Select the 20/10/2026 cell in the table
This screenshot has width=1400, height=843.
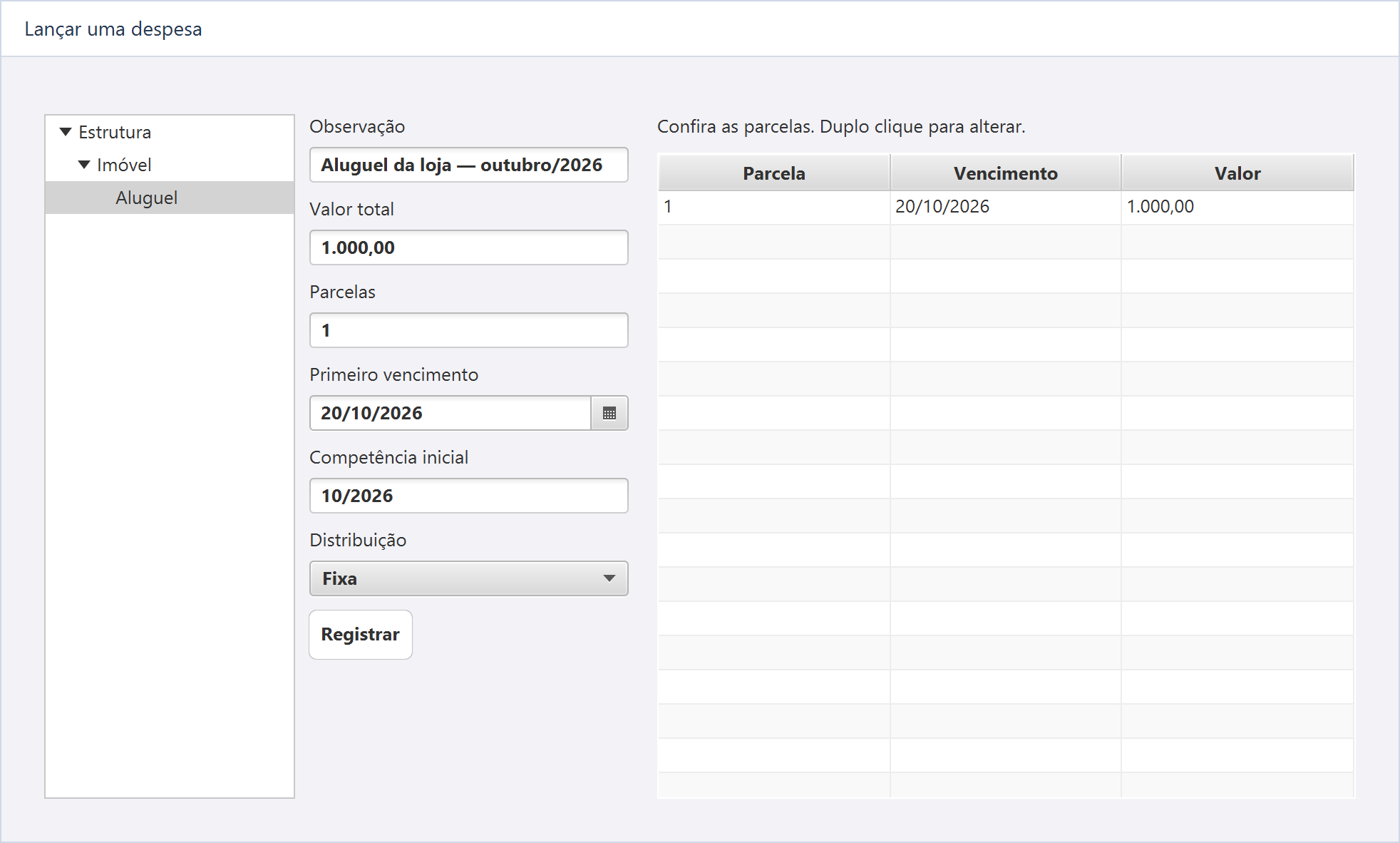pos(1006,207)
